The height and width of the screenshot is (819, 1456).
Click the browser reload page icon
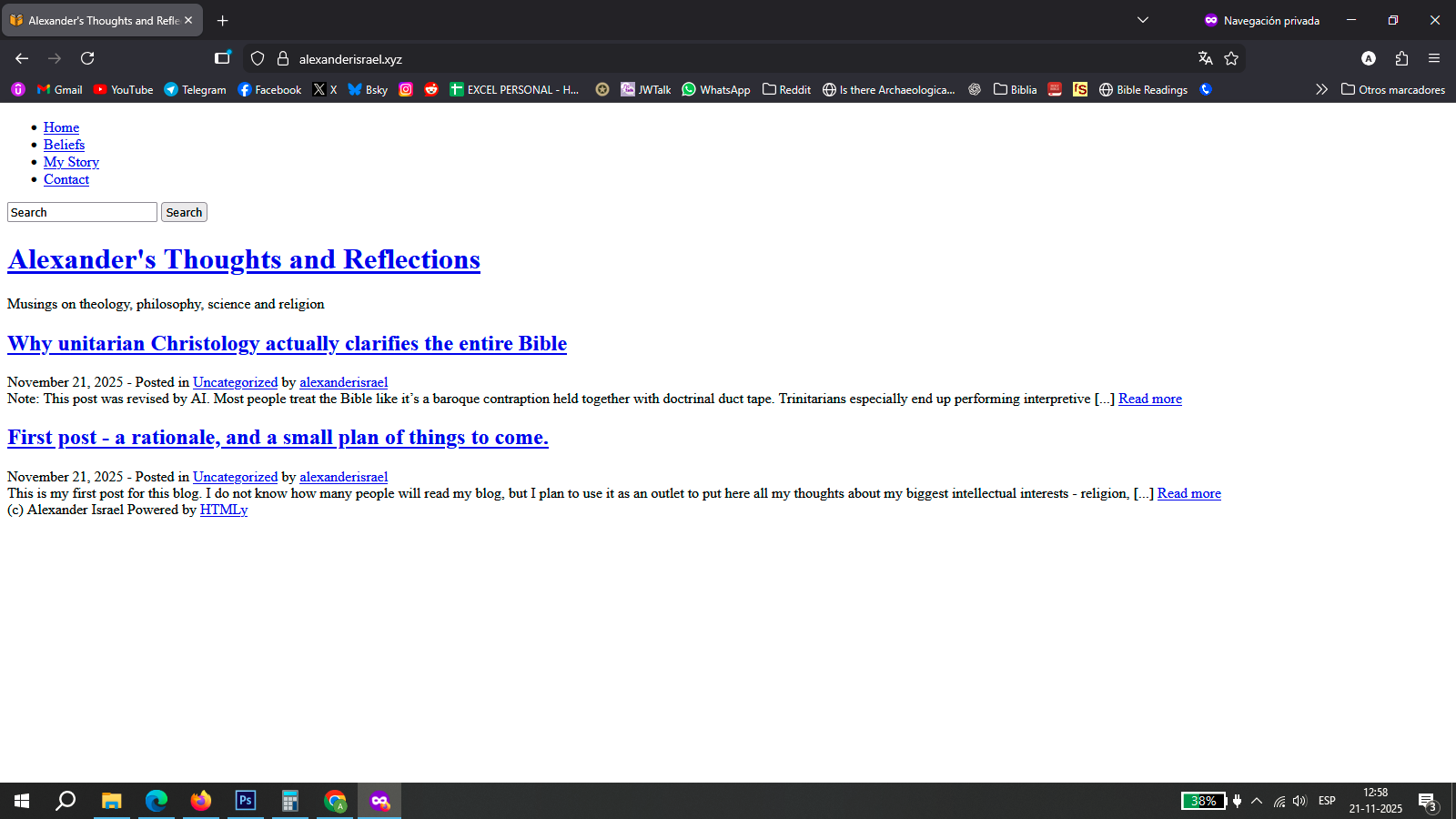click(x=87, y=58)
